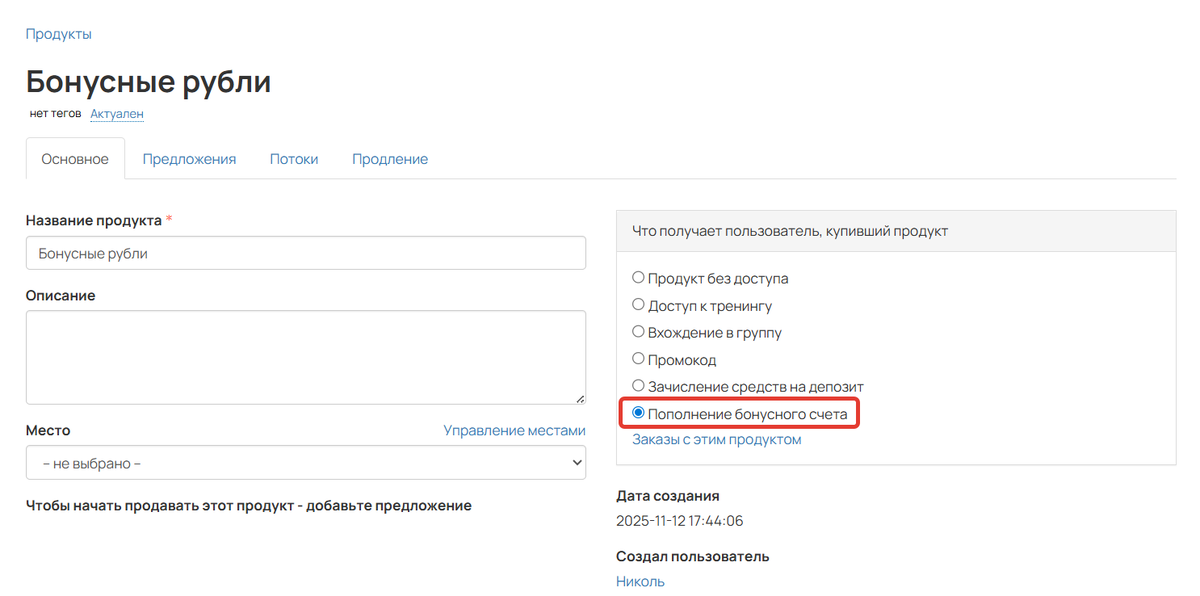Add tags via 'нет тегов' label
This screenshot has width=1200, height=596.
click(x=54, y=113)
